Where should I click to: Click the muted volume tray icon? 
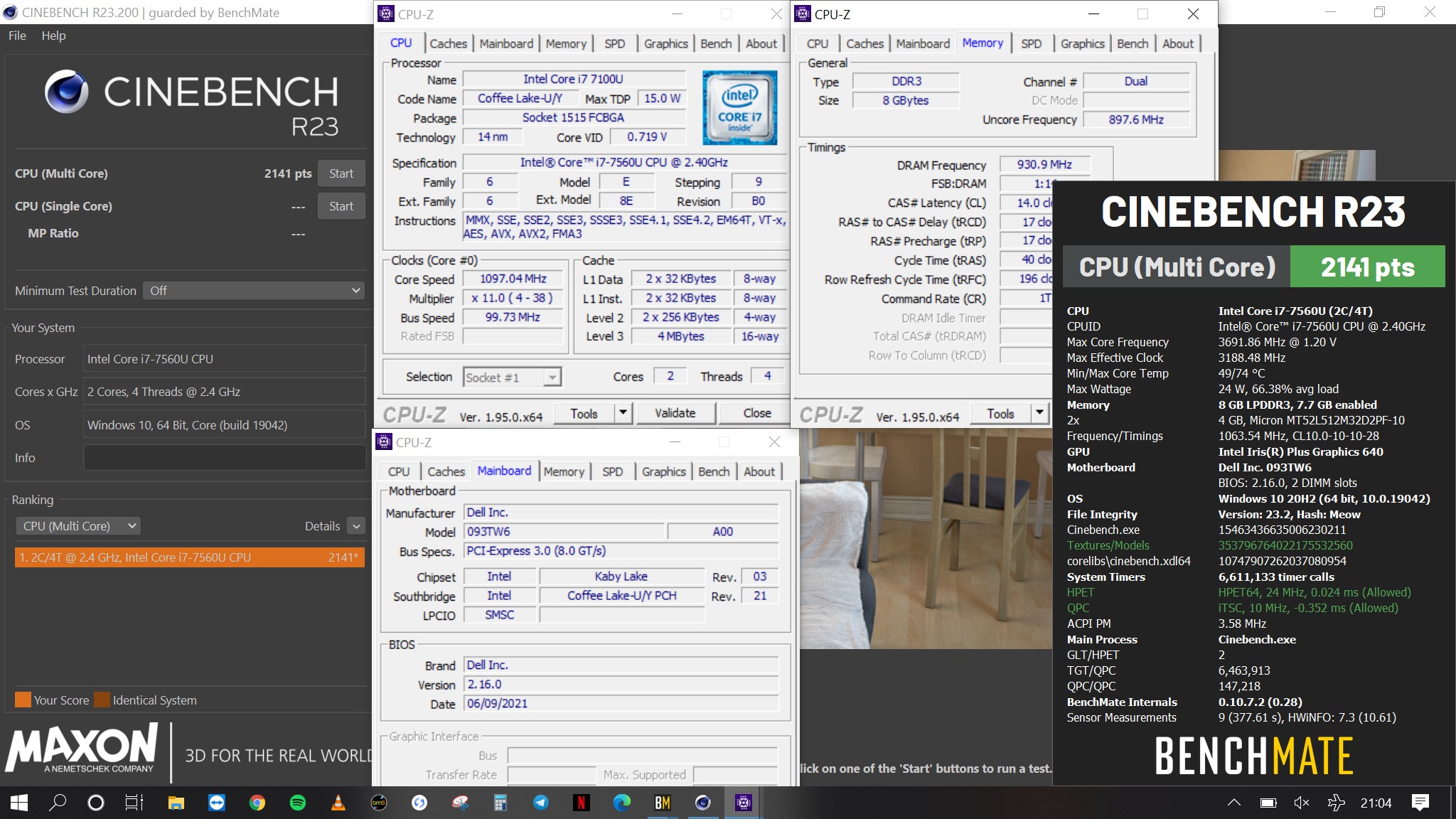[1302, 803]
